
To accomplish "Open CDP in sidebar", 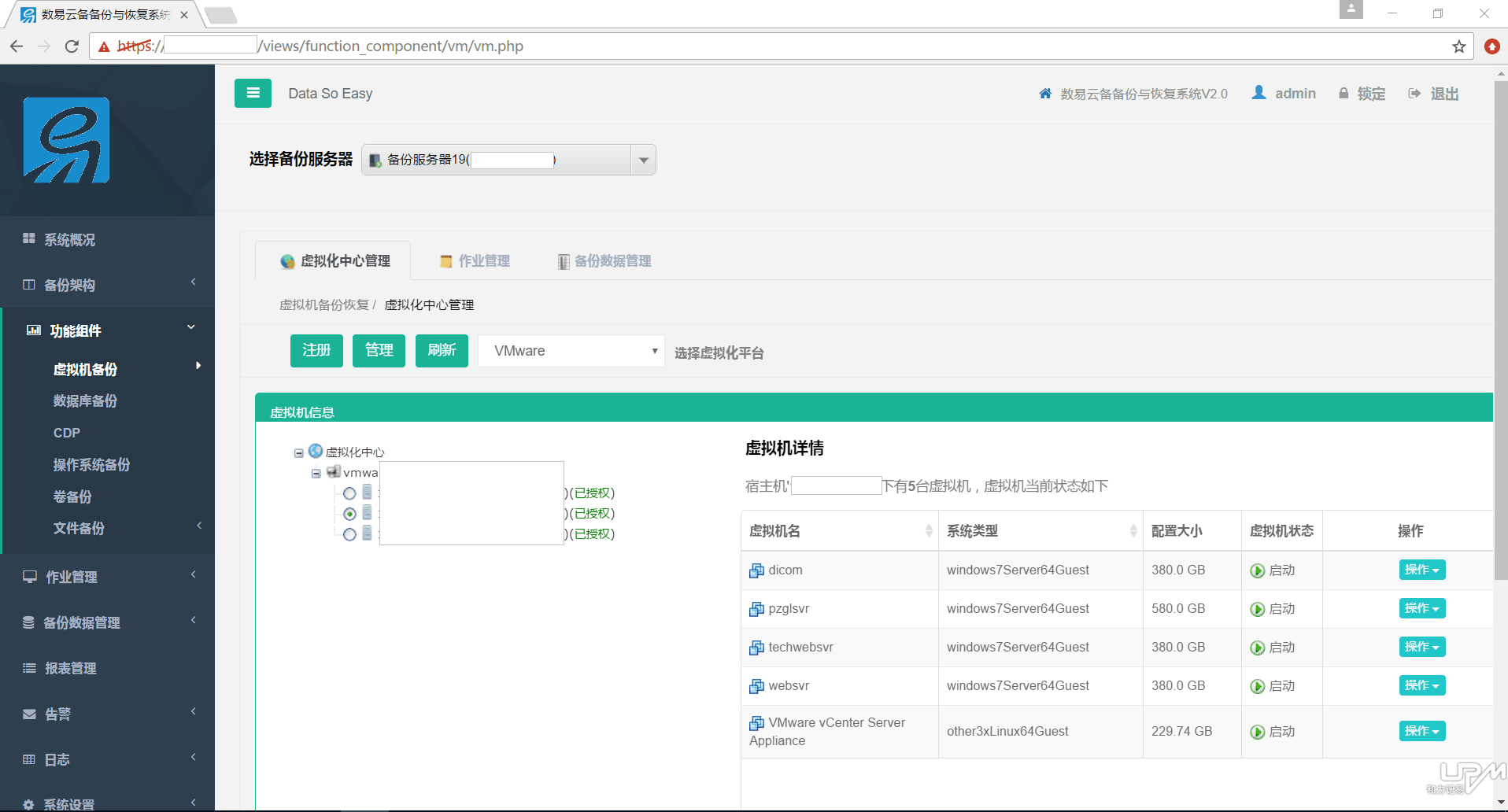I will click(67, 433).
